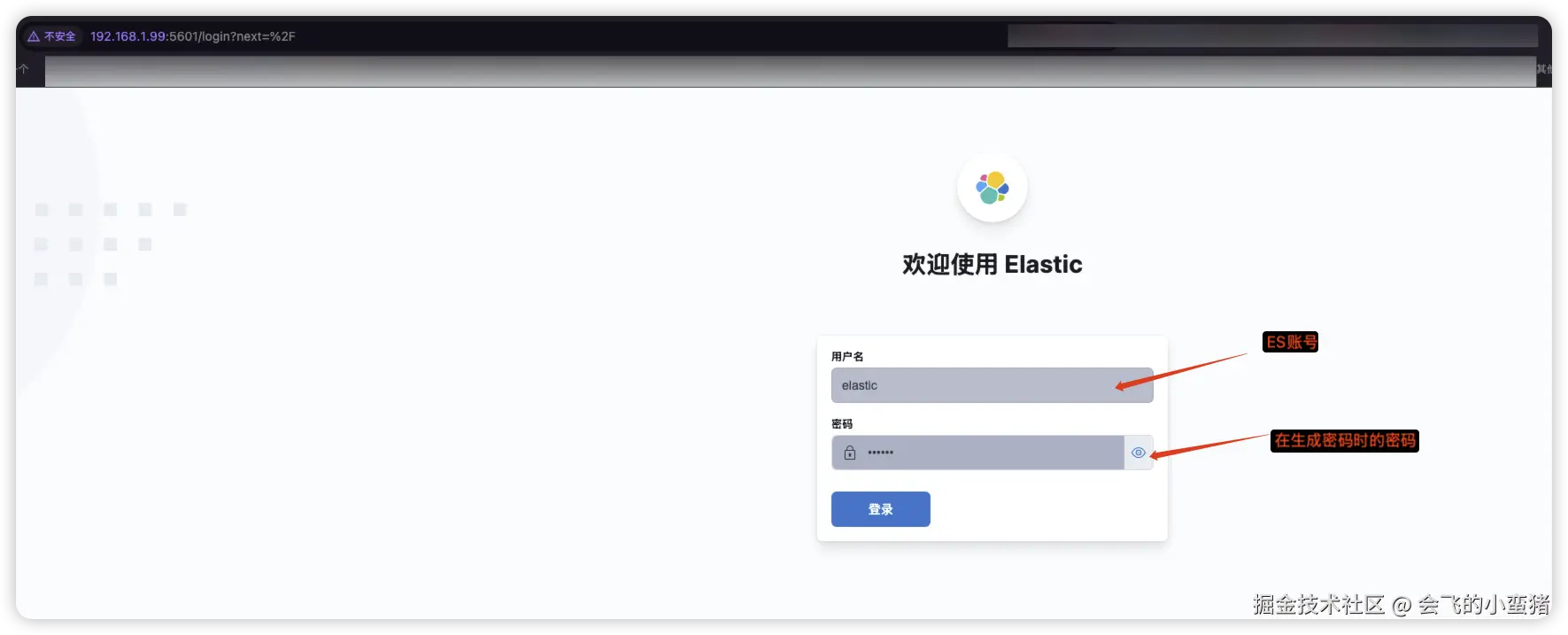Click the lock icon in password field
This screenshot has width=1568, height=635.
coord(850,453)
